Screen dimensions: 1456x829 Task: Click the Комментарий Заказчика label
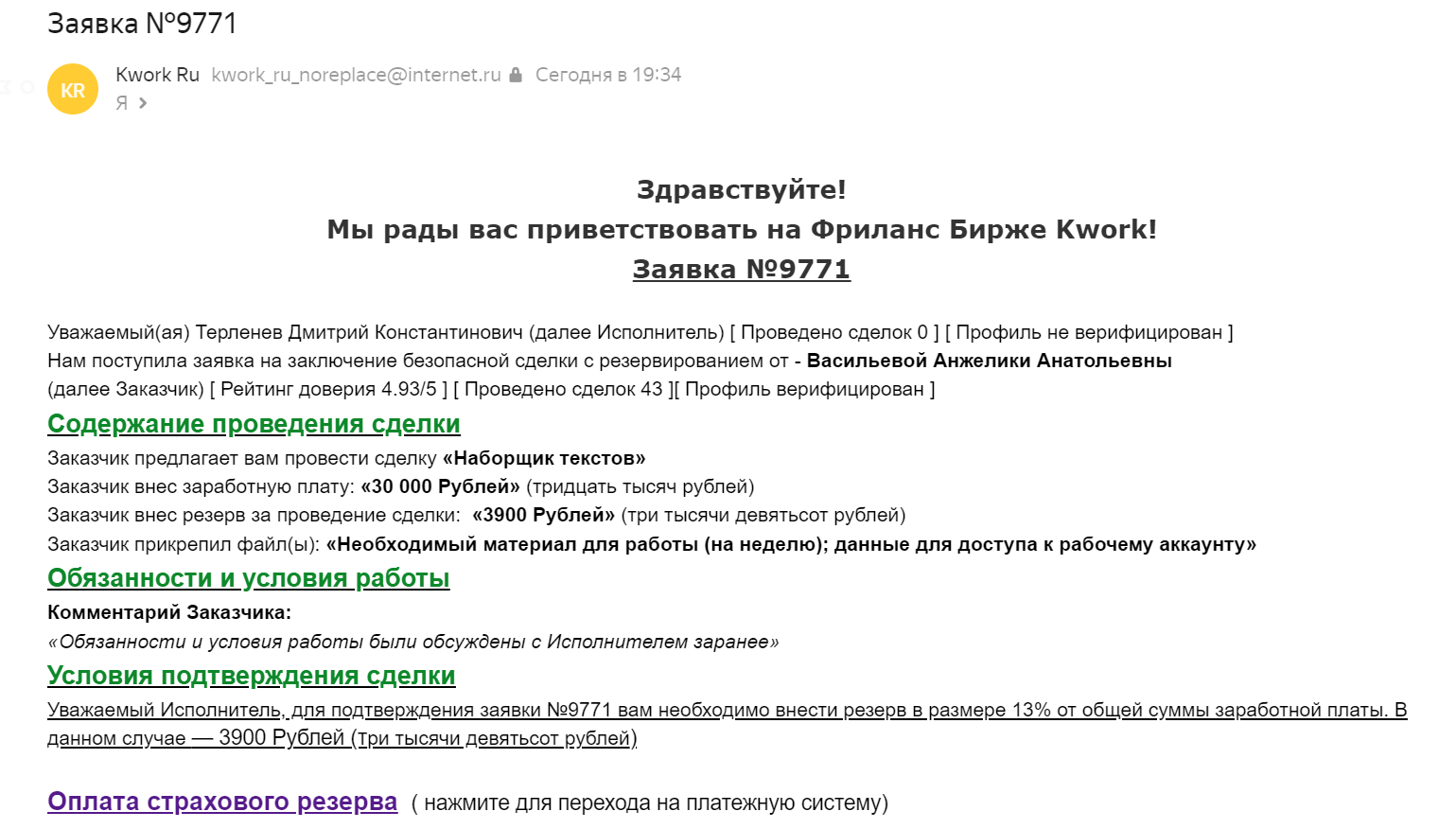(x=169, y=612)
